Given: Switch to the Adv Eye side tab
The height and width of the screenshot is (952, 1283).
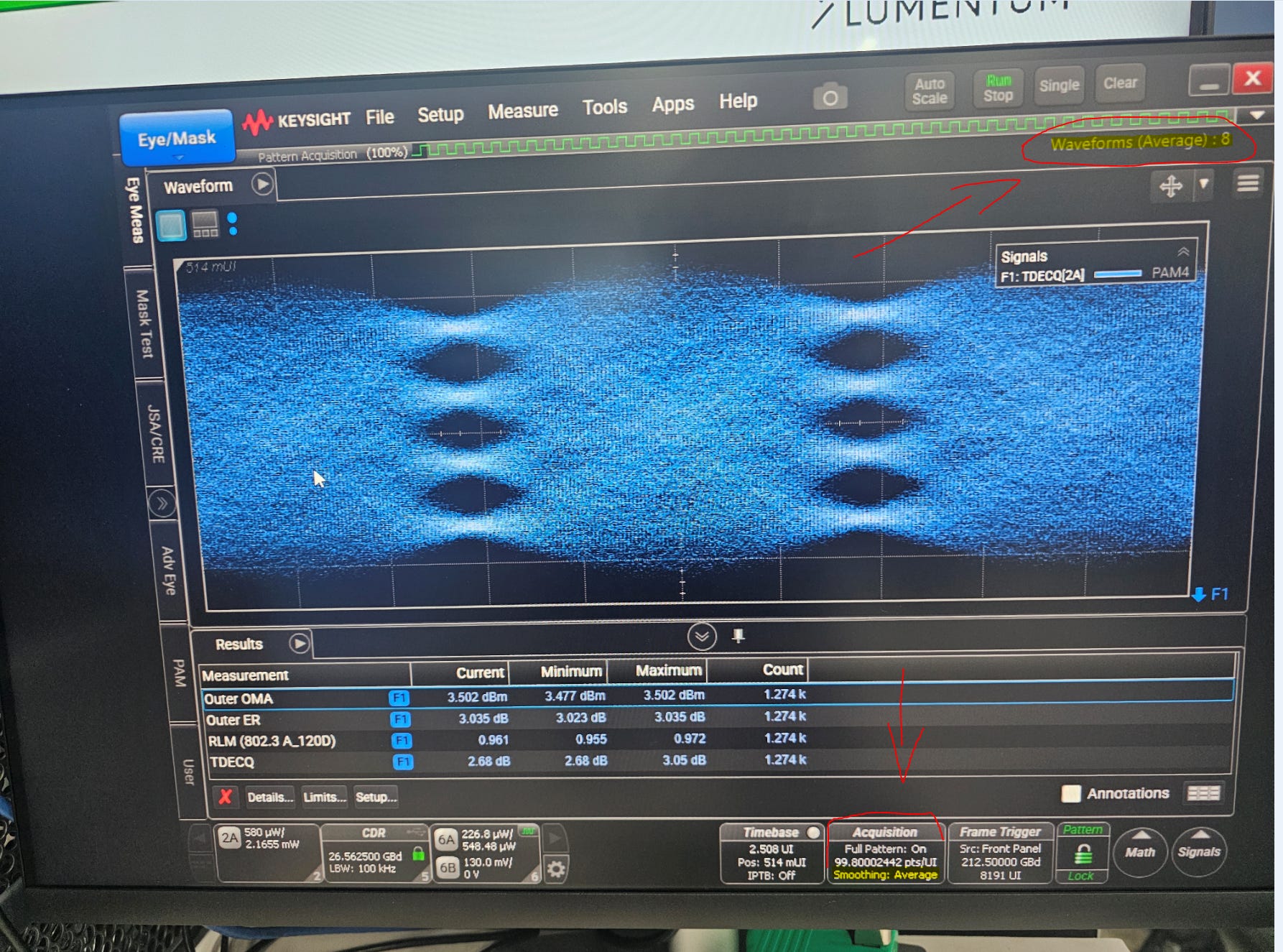Looking at the screenshot, I should pyautogui.click(x=169, y=570).
